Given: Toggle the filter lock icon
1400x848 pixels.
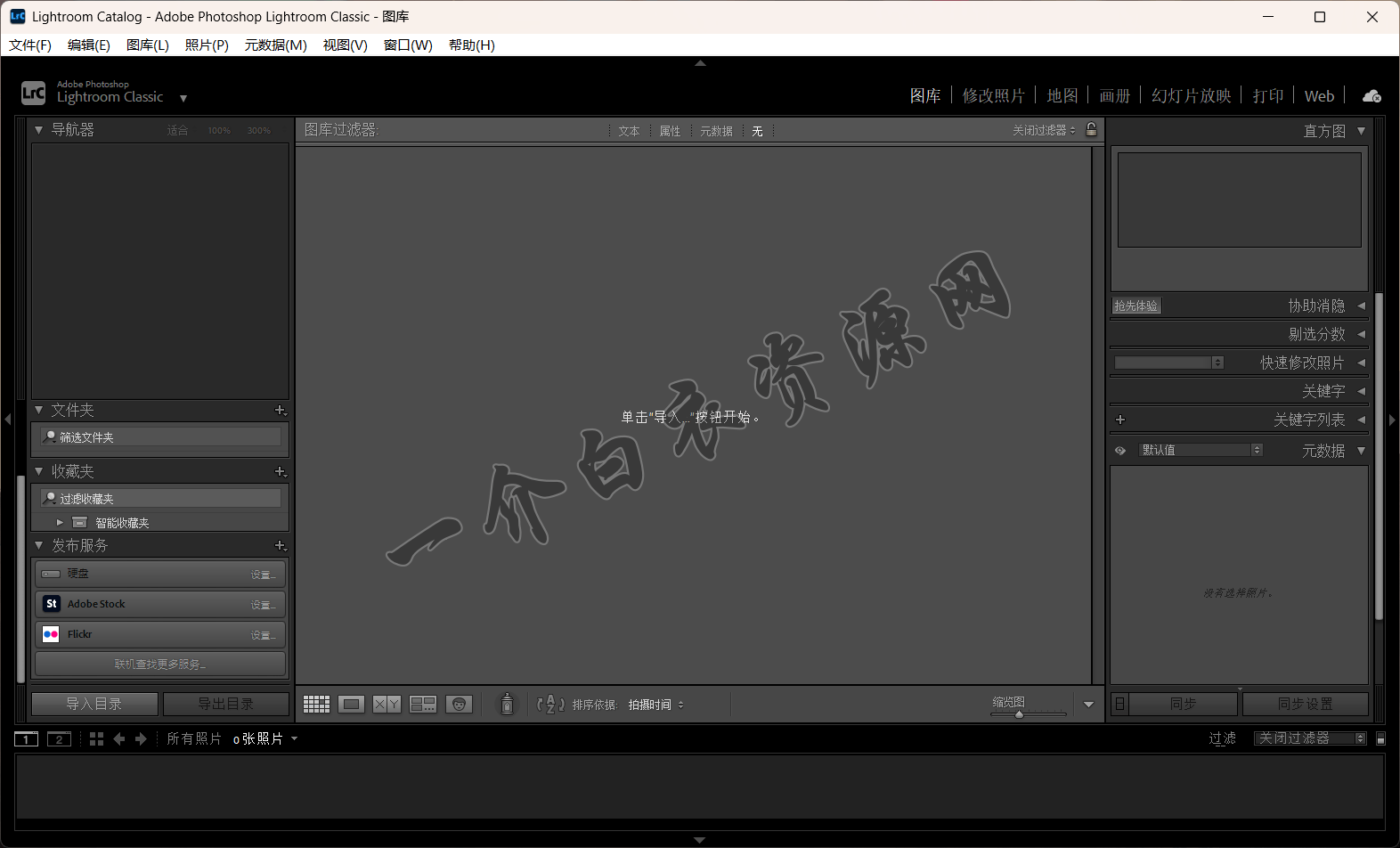Looking at the screenshot, I should (1091, 130).
